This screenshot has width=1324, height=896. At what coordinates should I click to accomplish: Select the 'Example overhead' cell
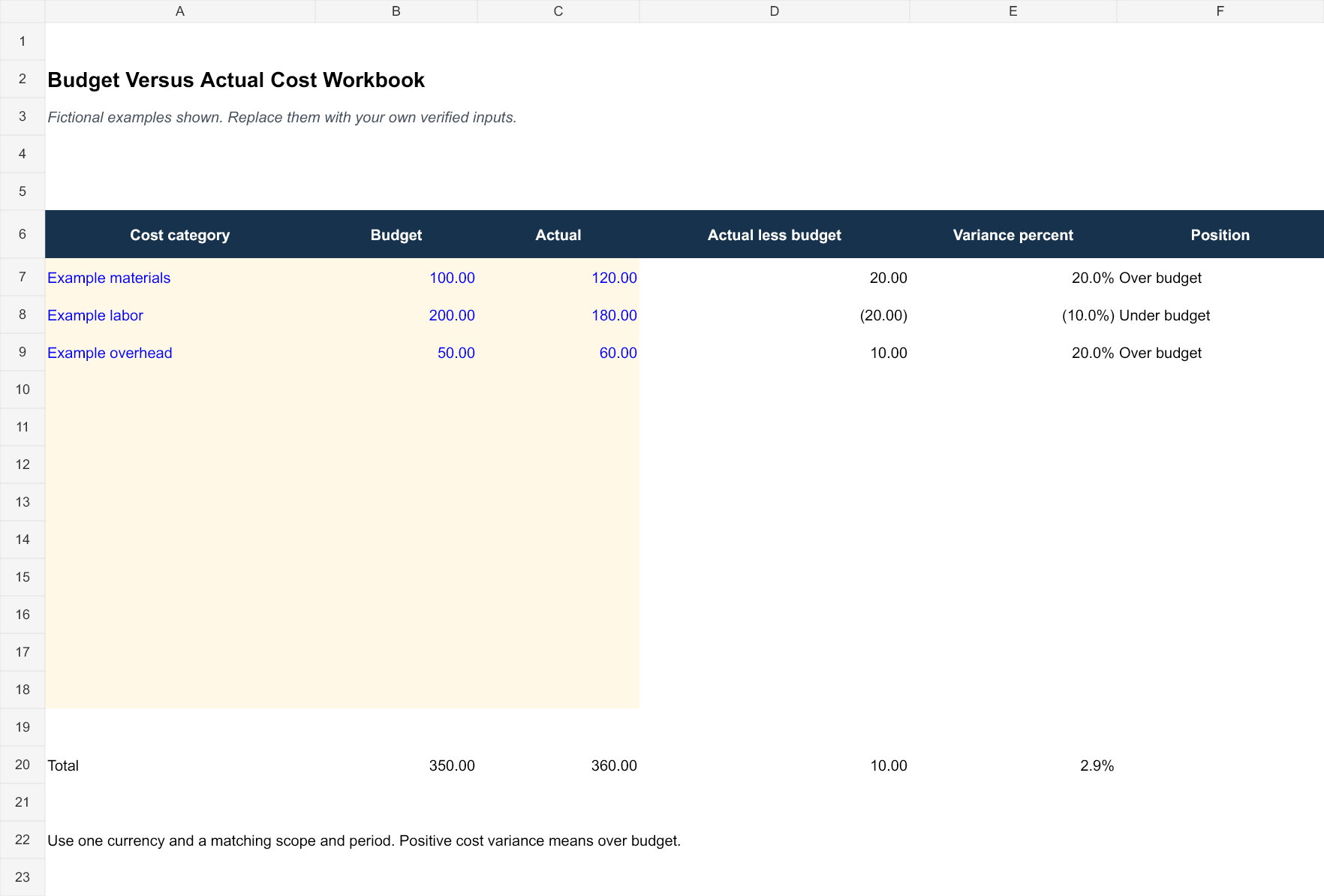[x=180, y=352]
